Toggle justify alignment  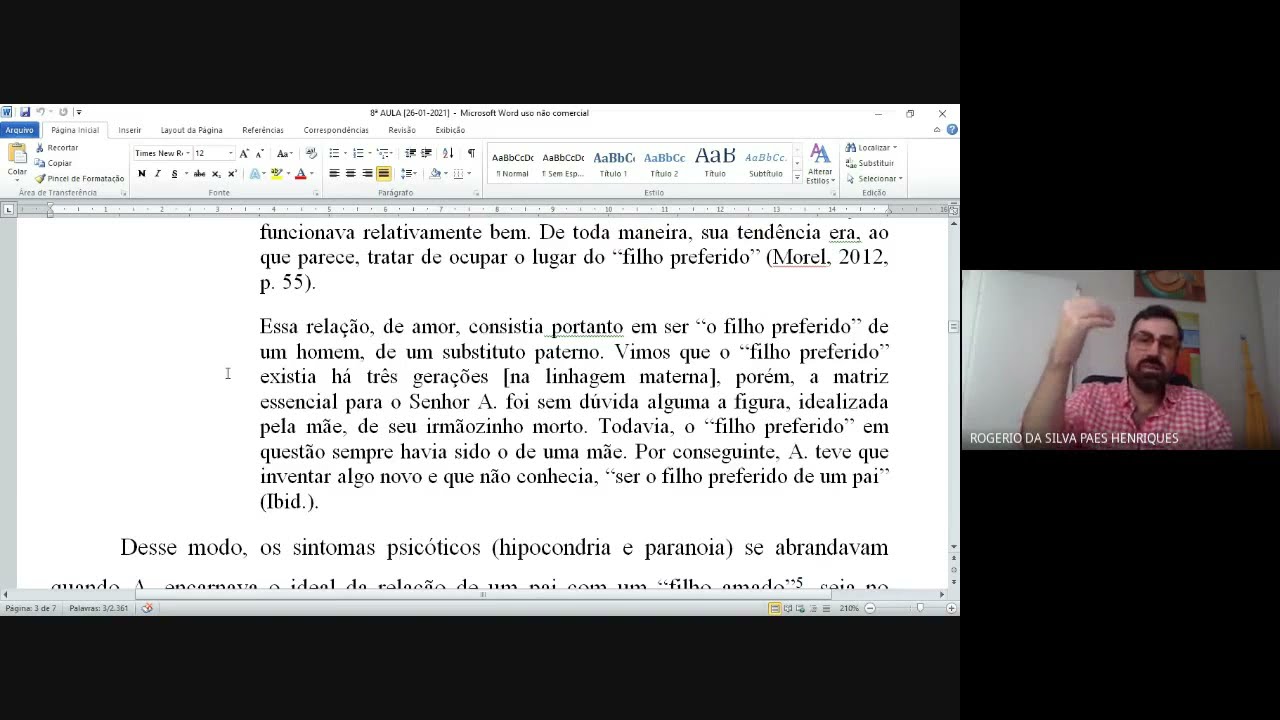pos(383,174)
